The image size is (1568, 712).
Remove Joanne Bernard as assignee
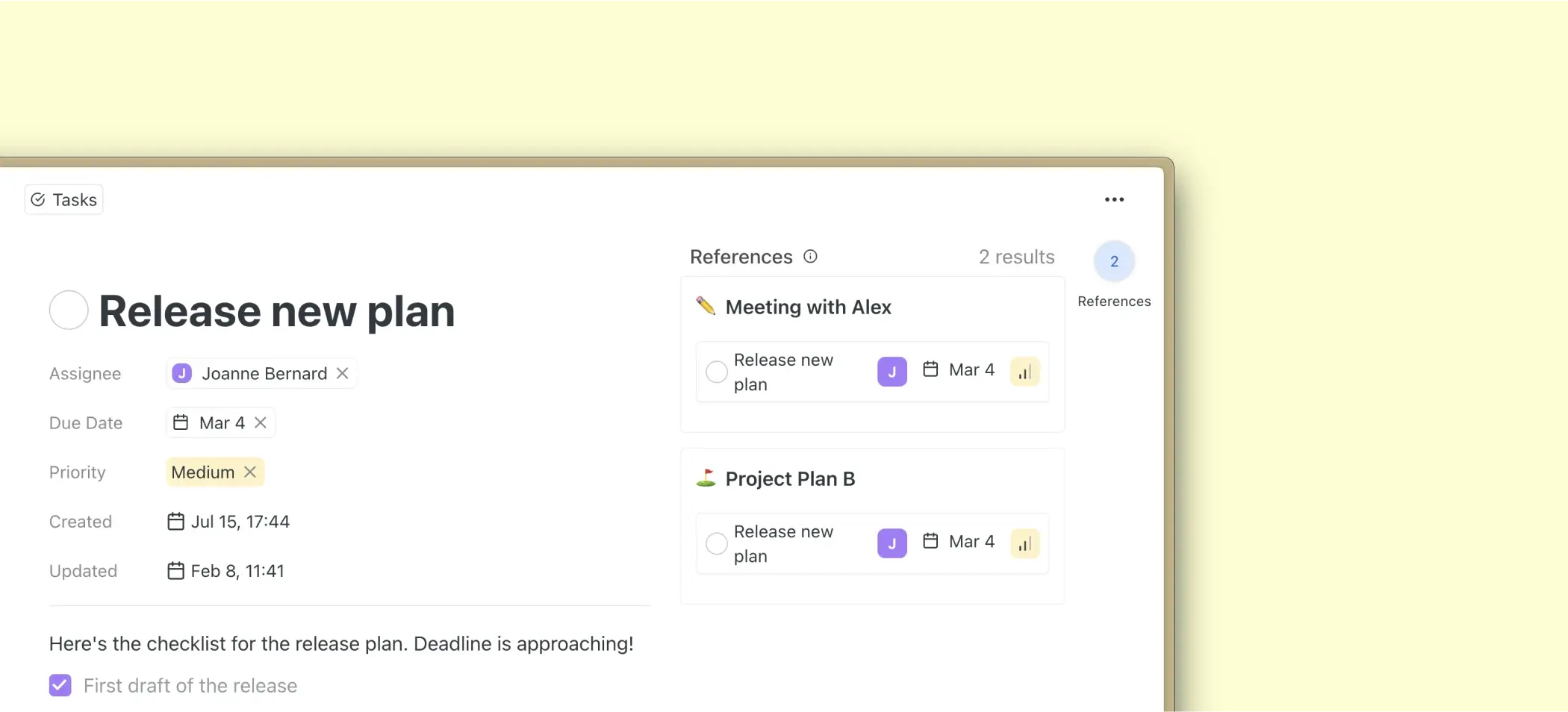(x=342, y=373)
